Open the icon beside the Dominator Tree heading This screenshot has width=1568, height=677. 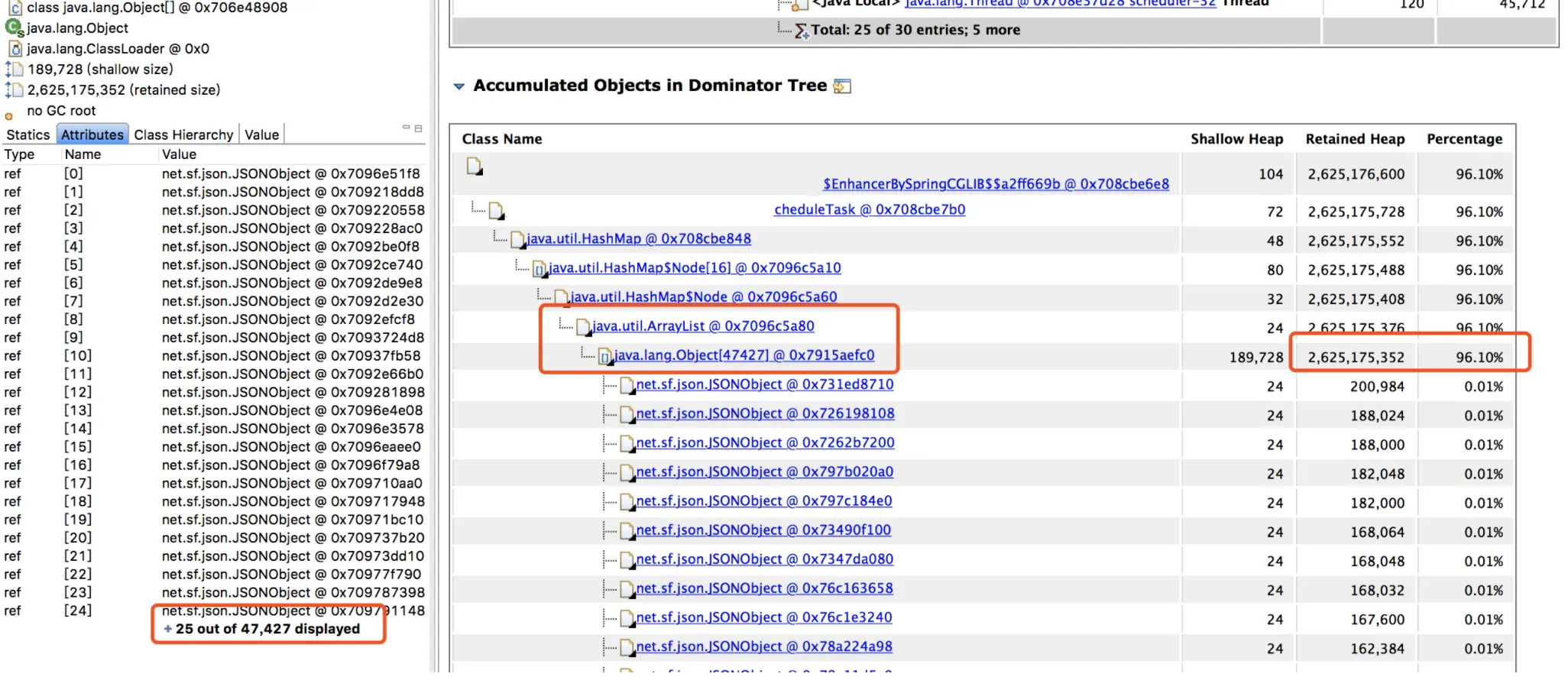[x=841, y=86]
